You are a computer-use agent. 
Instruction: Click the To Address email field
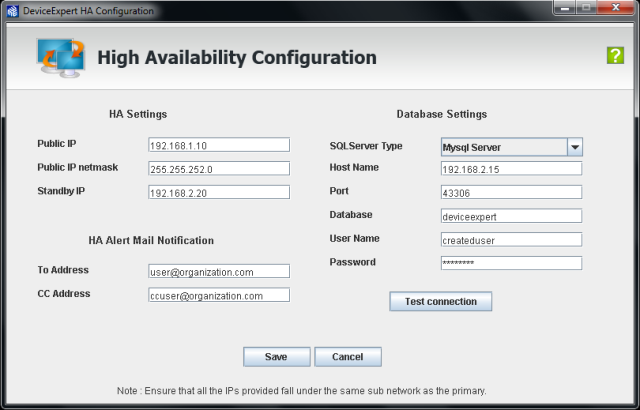click(x=219, y=271)
